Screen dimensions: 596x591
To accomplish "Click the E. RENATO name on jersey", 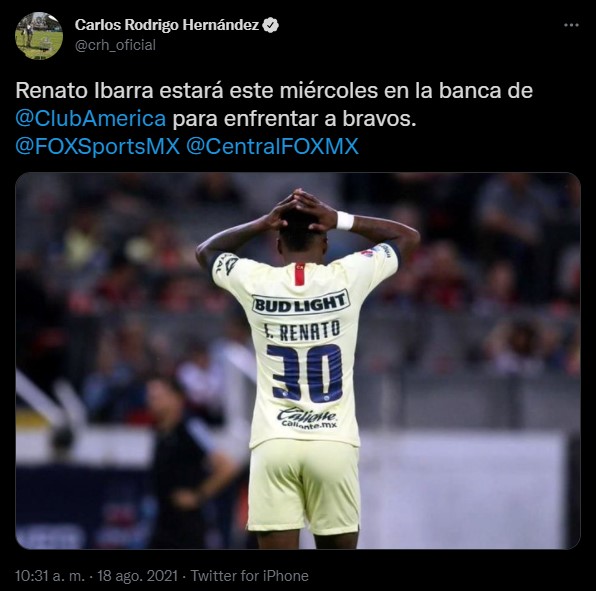I will point(302,331).
